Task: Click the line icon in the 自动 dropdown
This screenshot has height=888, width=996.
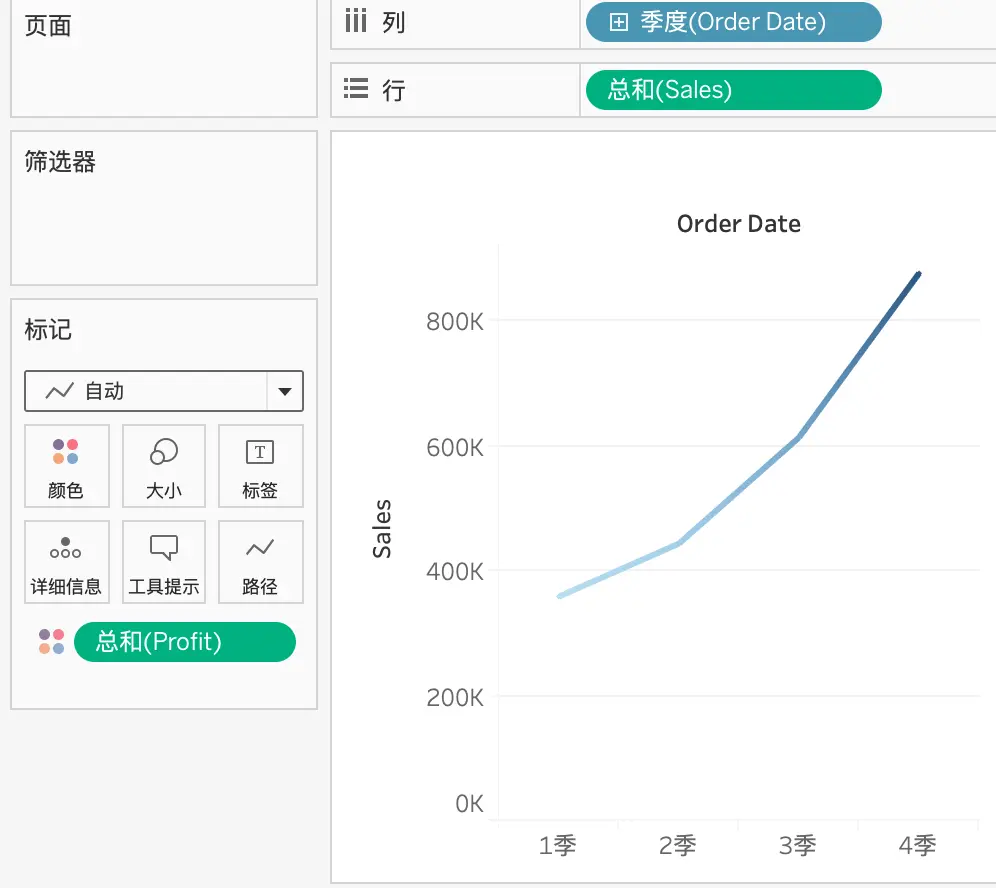Action: [x=60, y=391]
